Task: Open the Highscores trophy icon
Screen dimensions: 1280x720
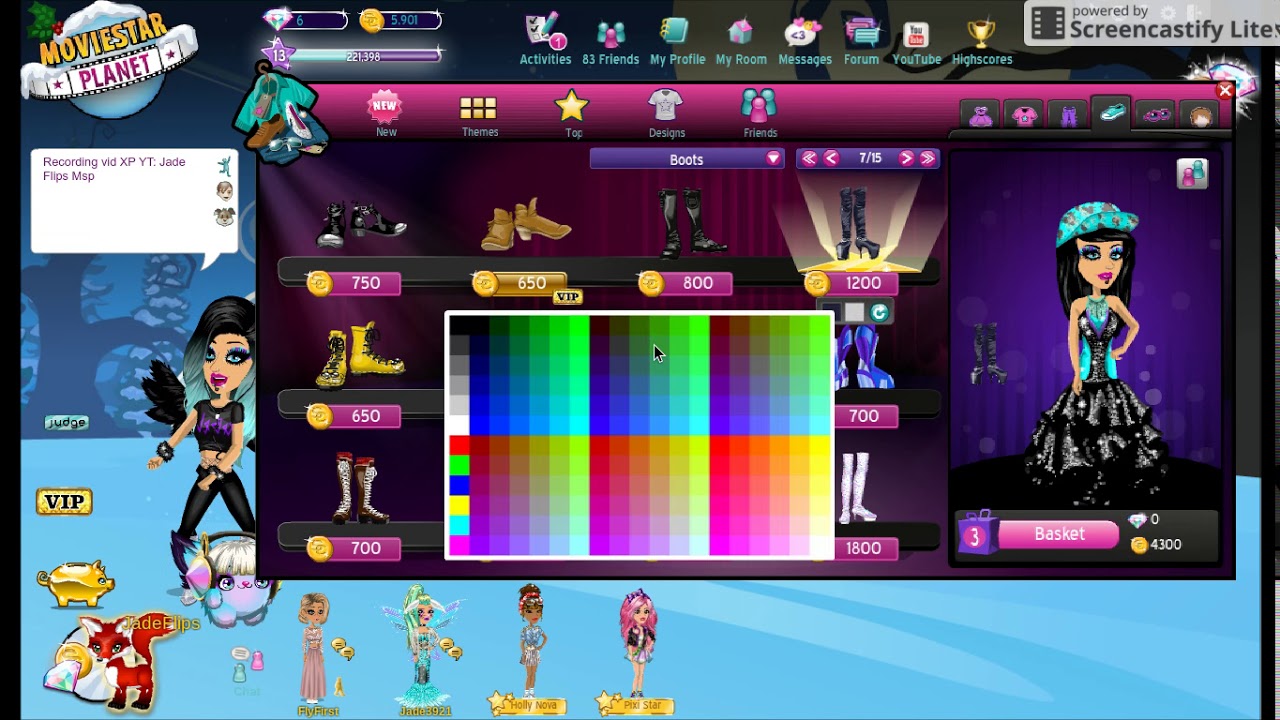Action: pos(981,40)
